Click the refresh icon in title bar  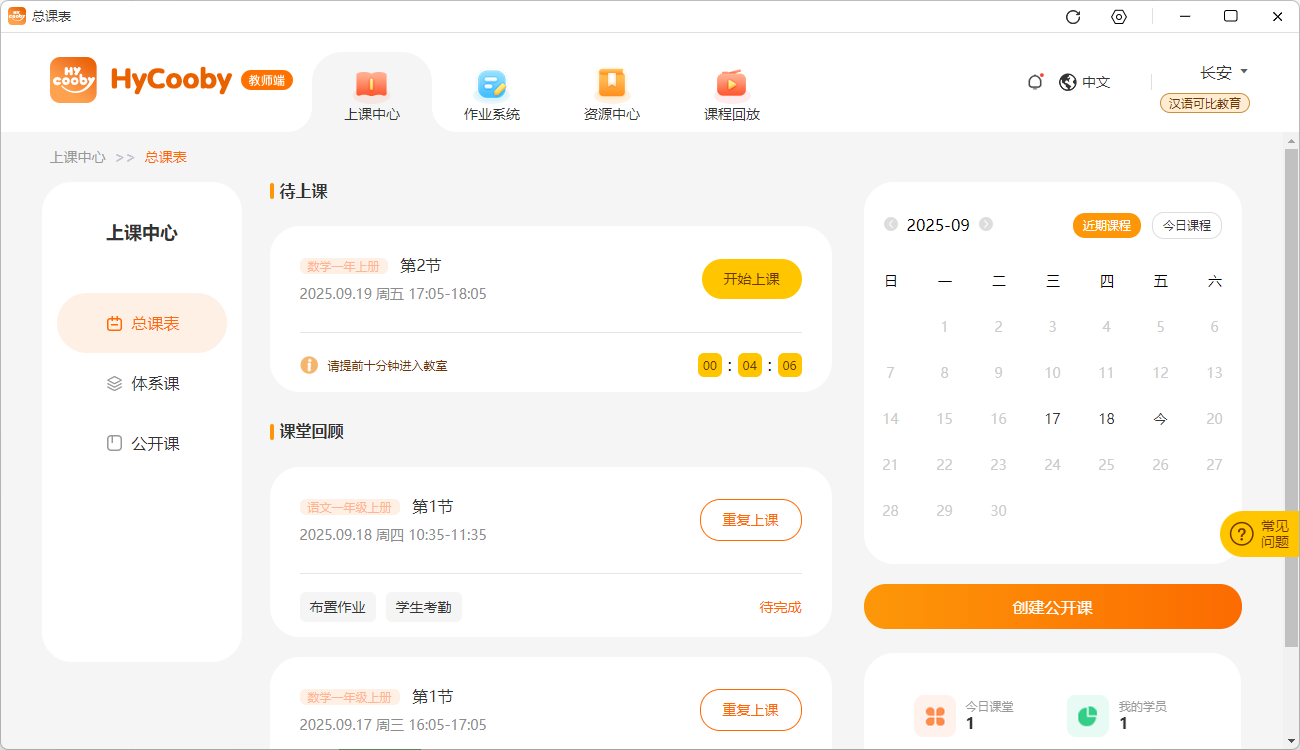pyautogui.click(x=1073, y=16)
